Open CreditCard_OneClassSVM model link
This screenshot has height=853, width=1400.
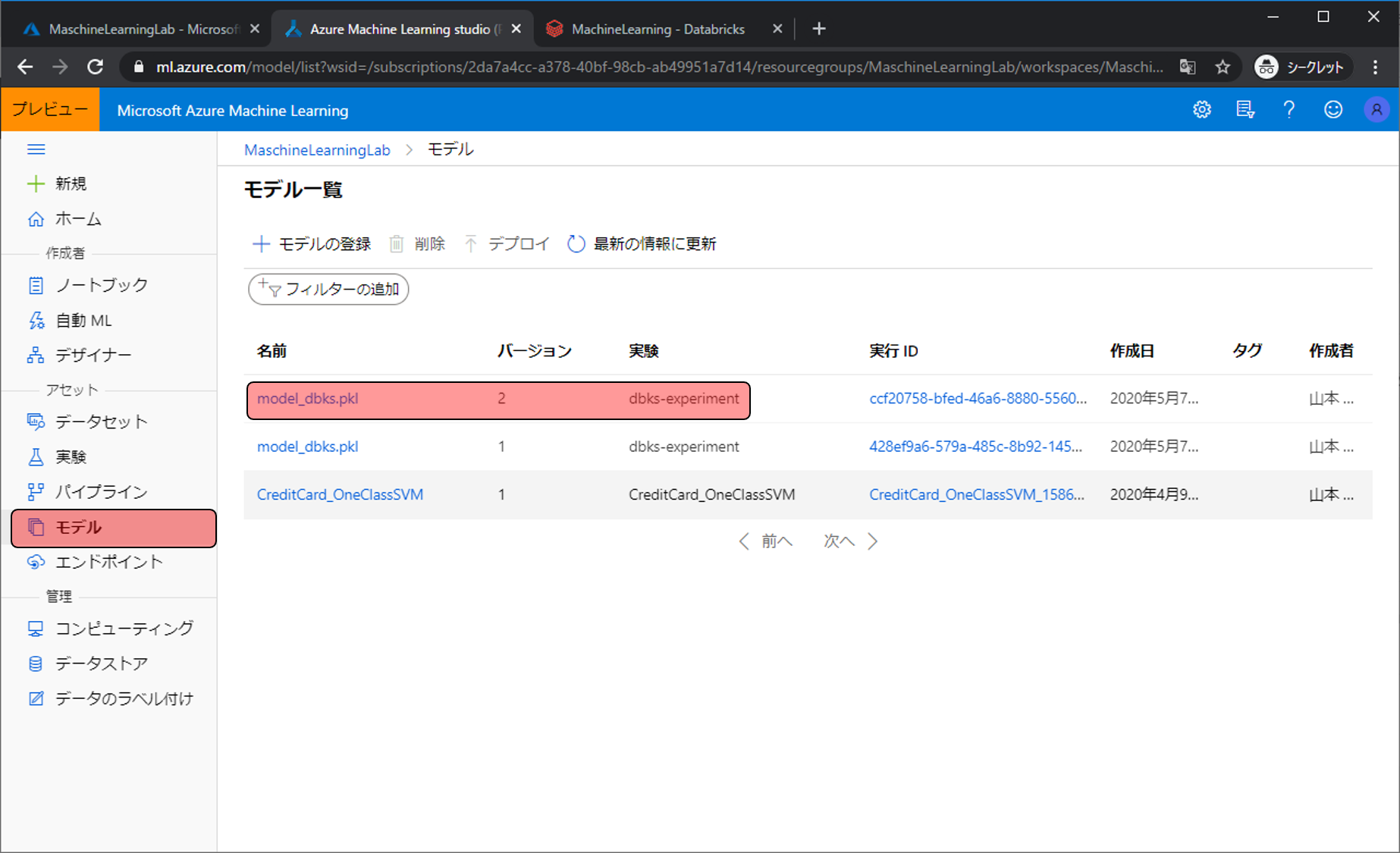pos(340,494)
